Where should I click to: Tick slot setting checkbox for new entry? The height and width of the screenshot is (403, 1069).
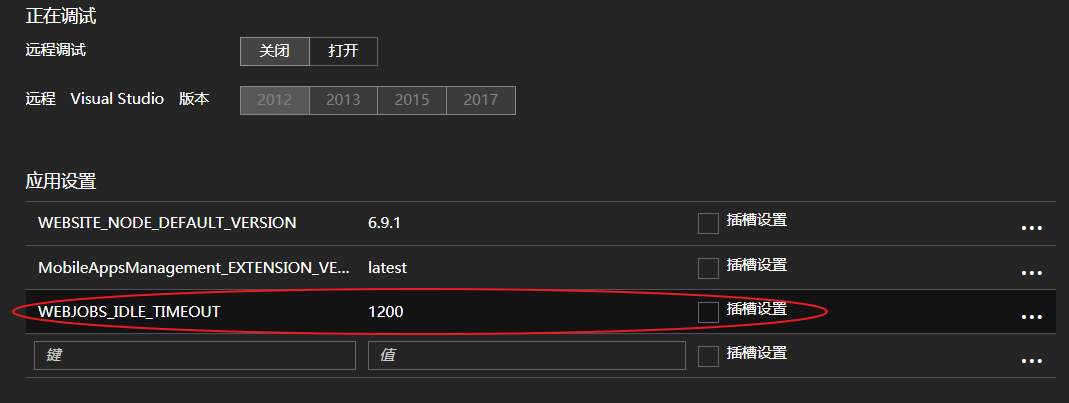708,356
